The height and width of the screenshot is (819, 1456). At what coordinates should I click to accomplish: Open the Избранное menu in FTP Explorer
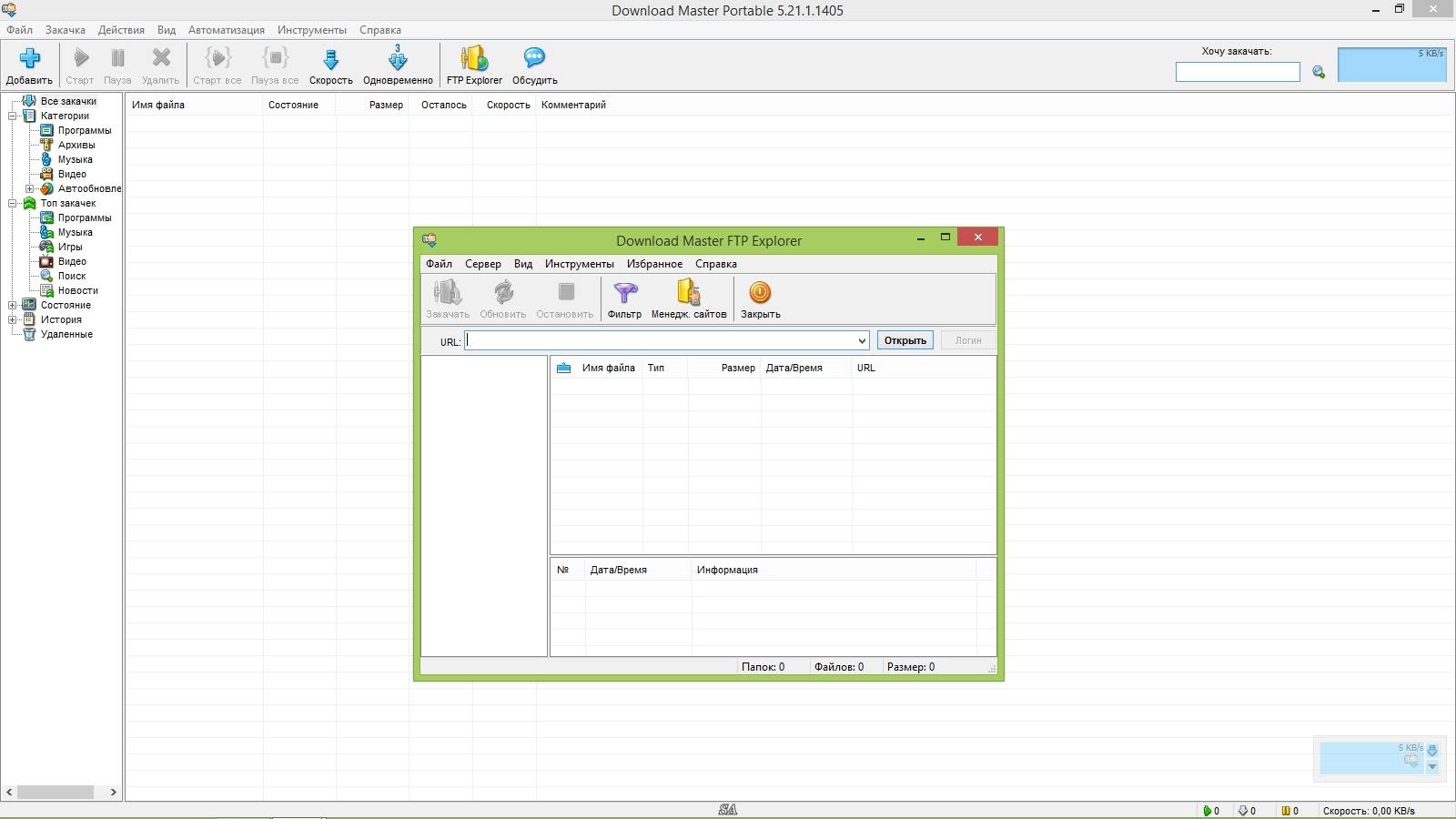pos(654,264)
